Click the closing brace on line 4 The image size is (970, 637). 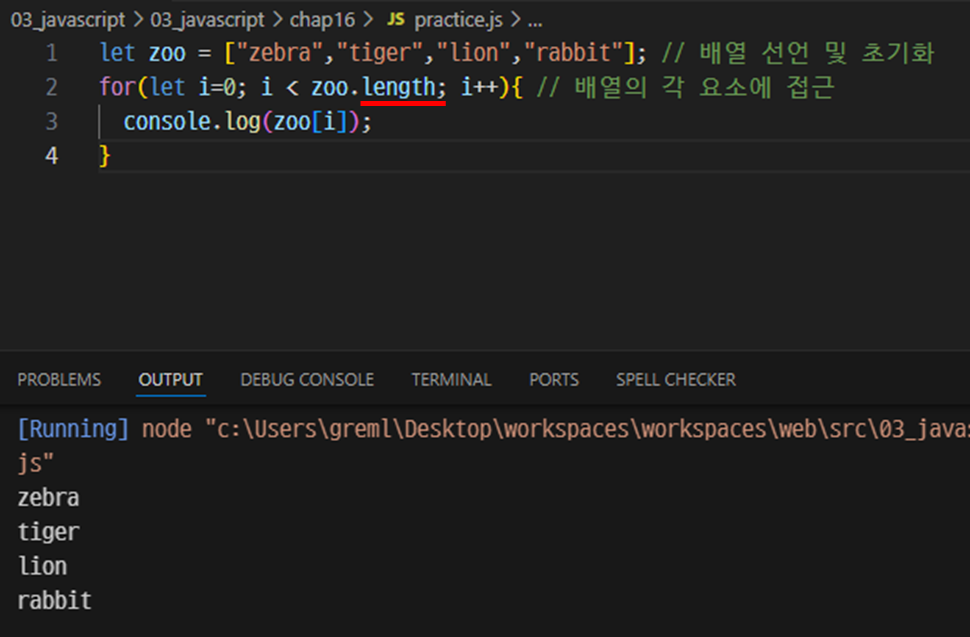105,156
